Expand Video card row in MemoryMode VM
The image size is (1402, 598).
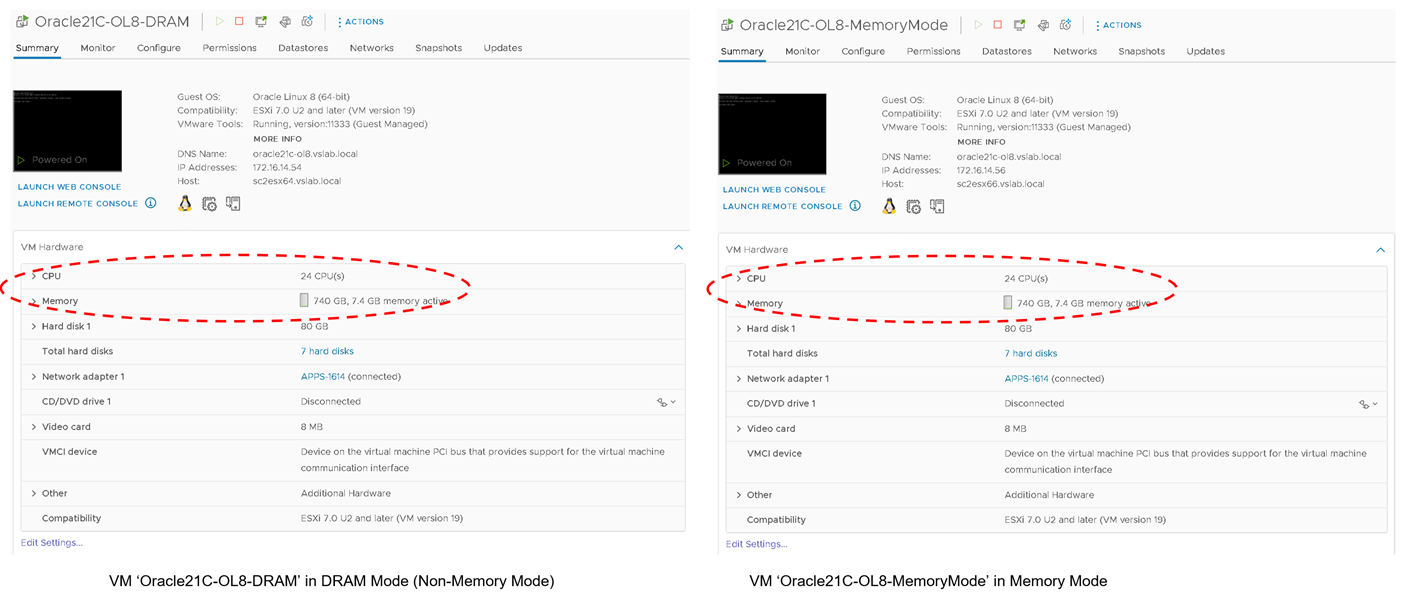(739, 428)
